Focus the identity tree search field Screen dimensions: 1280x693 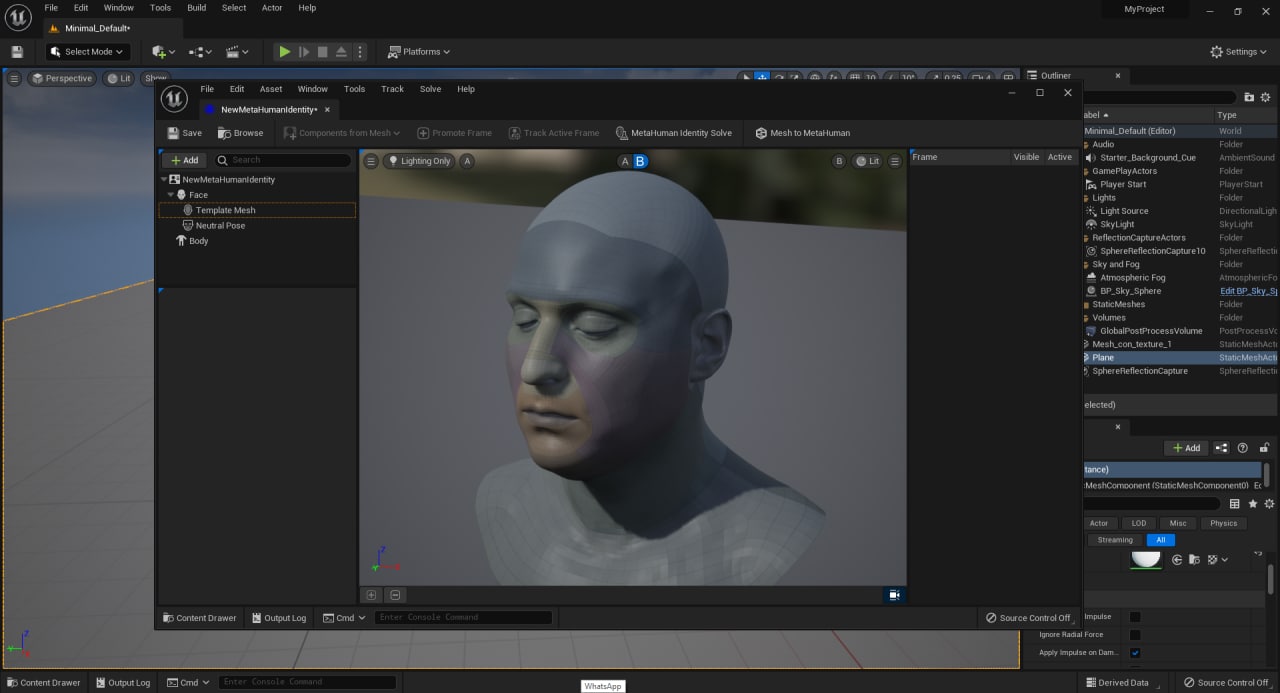pyautogui.click(x=283, y=160)
